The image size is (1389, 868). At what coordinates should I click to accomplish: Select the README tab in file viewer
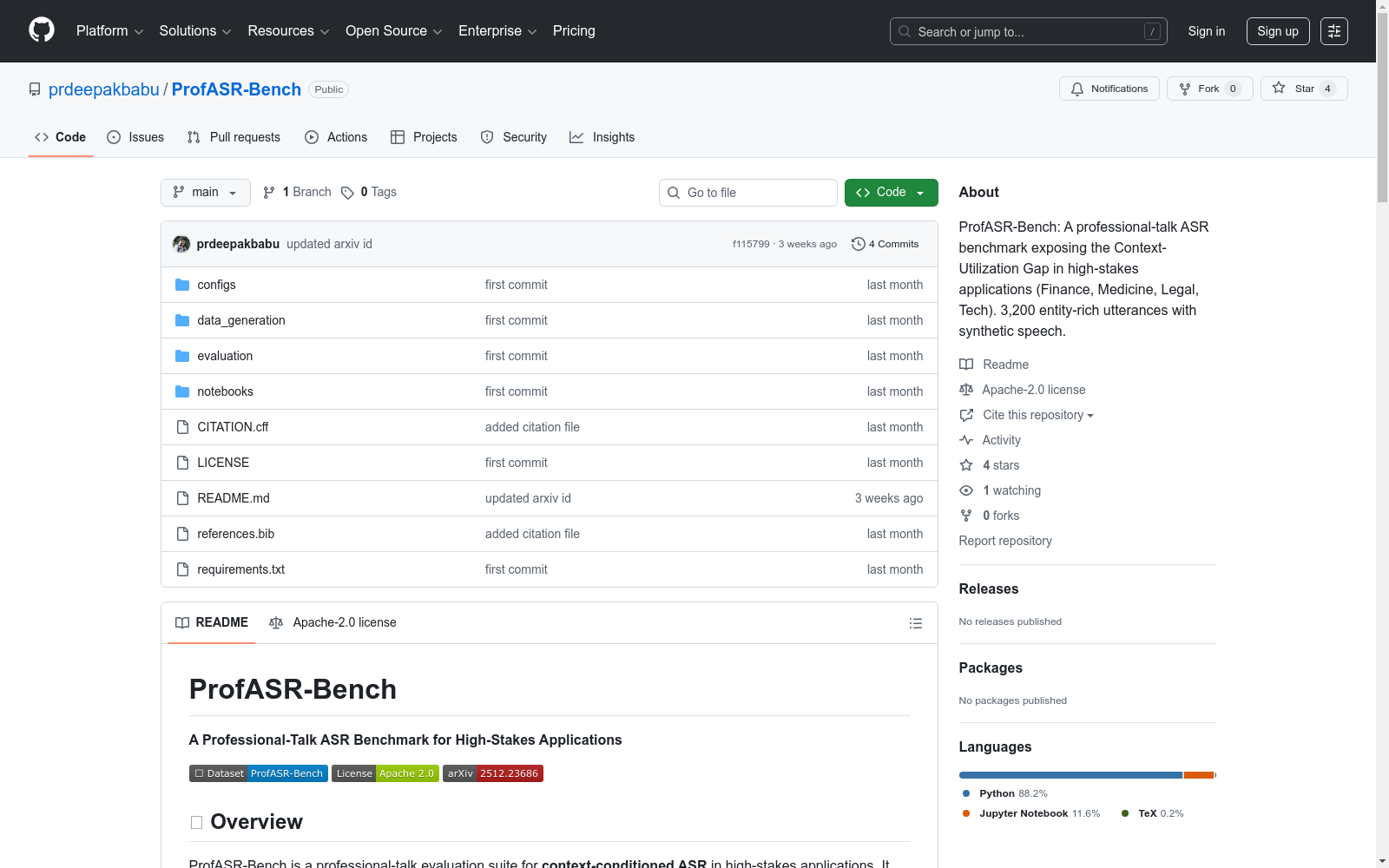[212, 622]
